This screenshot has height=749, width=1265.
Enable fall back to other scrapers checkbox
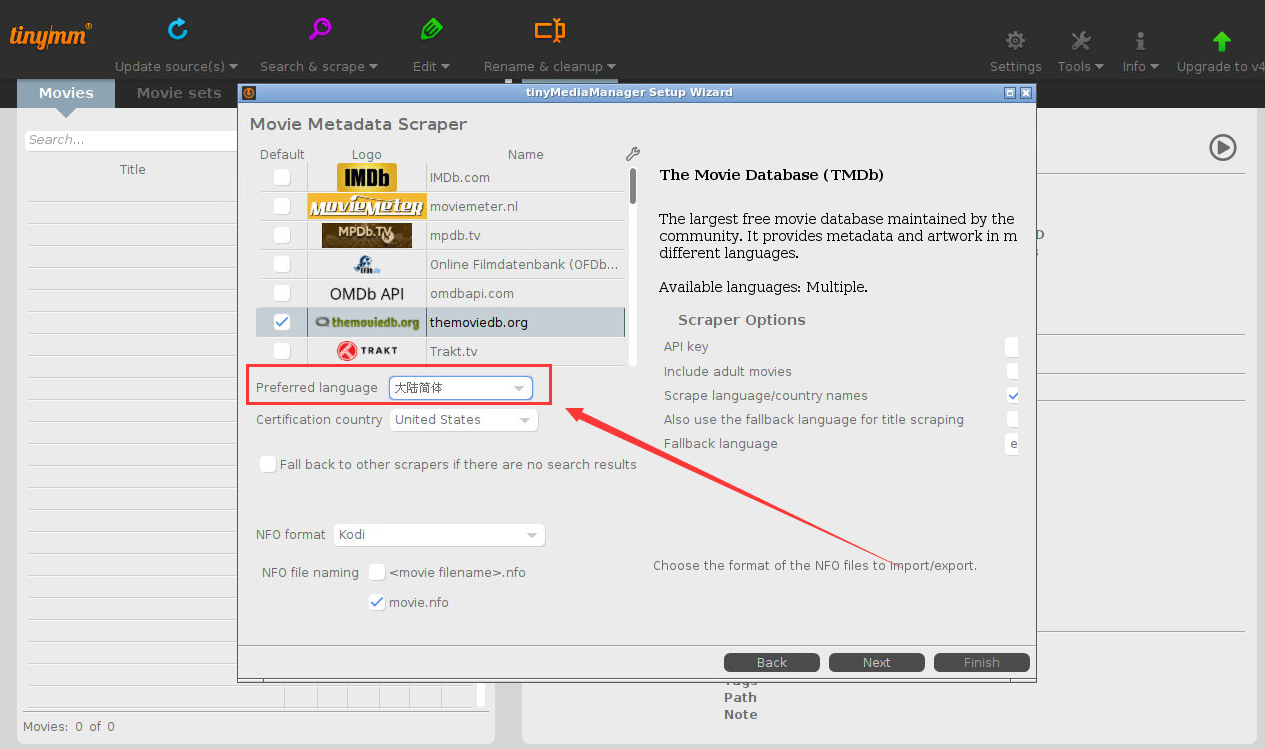point(268,464)
